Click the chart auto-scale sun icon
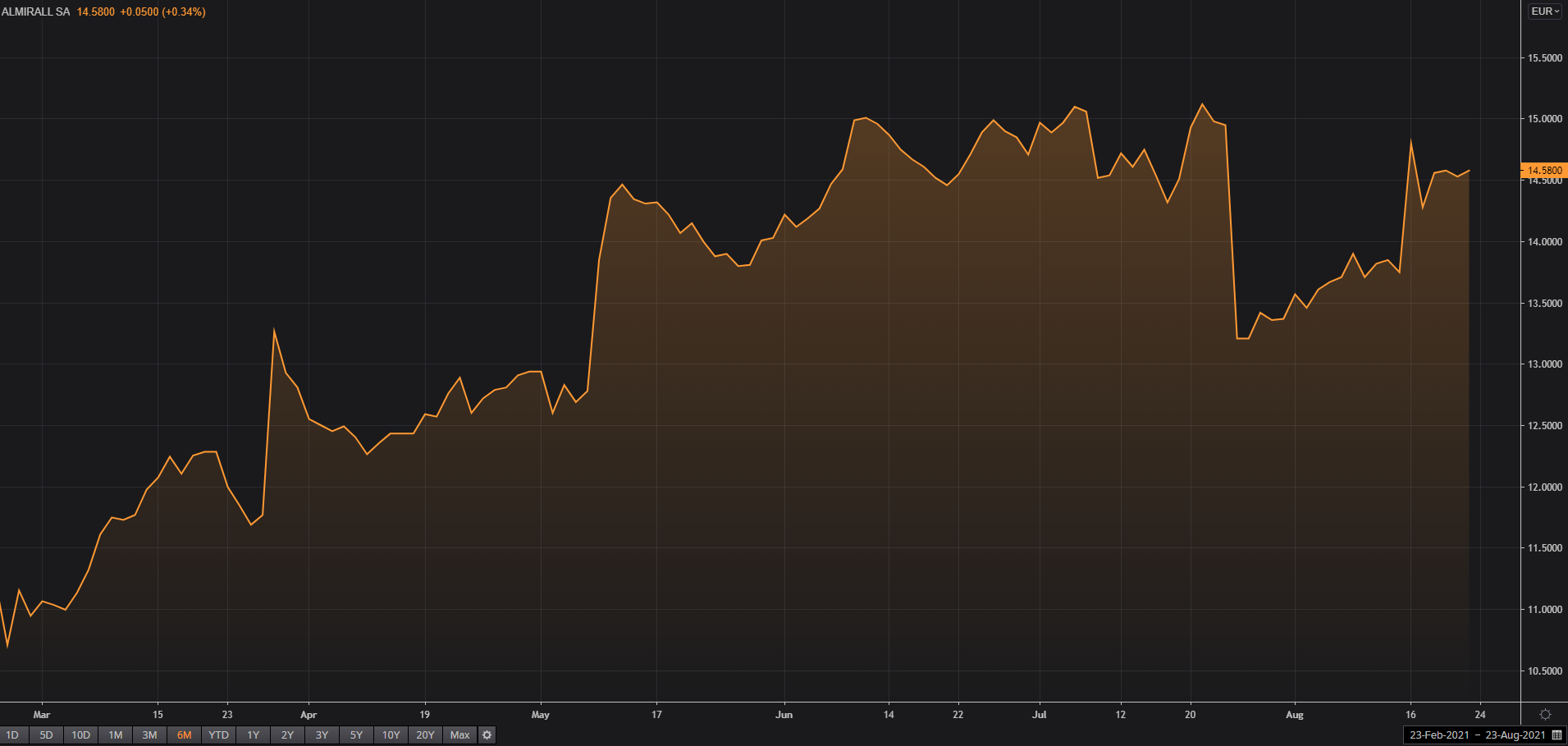Image resolution: width=1568 pixels, height=746 pixels. (x=1545, y=715)
